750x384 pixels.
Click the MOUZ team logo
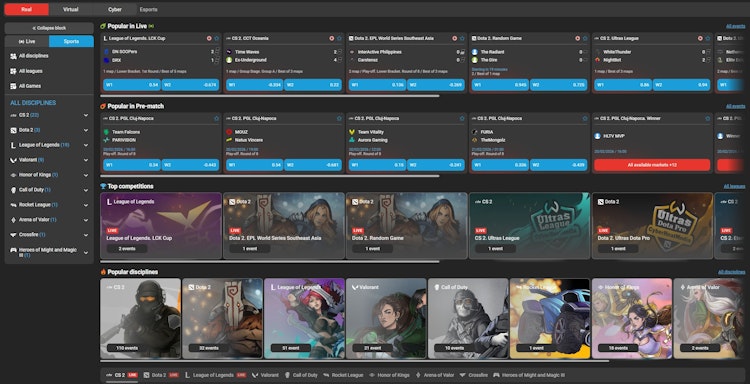[x=229, y=132]
